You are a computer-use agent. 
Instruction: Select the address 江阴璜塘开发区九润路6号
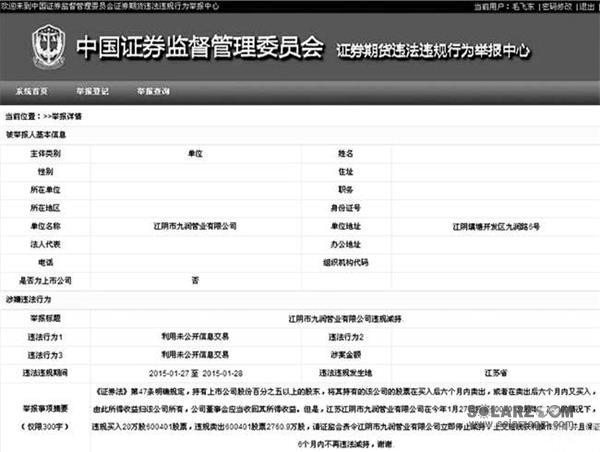(496, 227)
